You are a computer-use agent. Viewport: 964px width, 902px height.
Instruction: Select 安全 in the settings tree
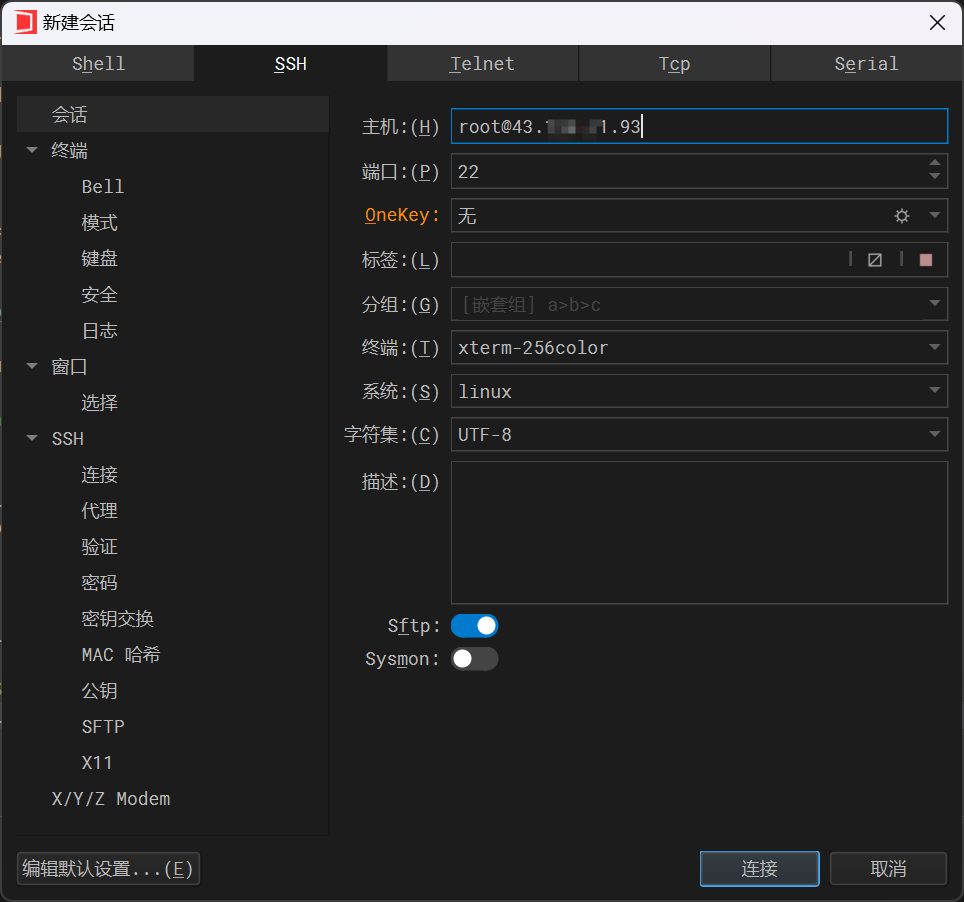click(99, 295)
